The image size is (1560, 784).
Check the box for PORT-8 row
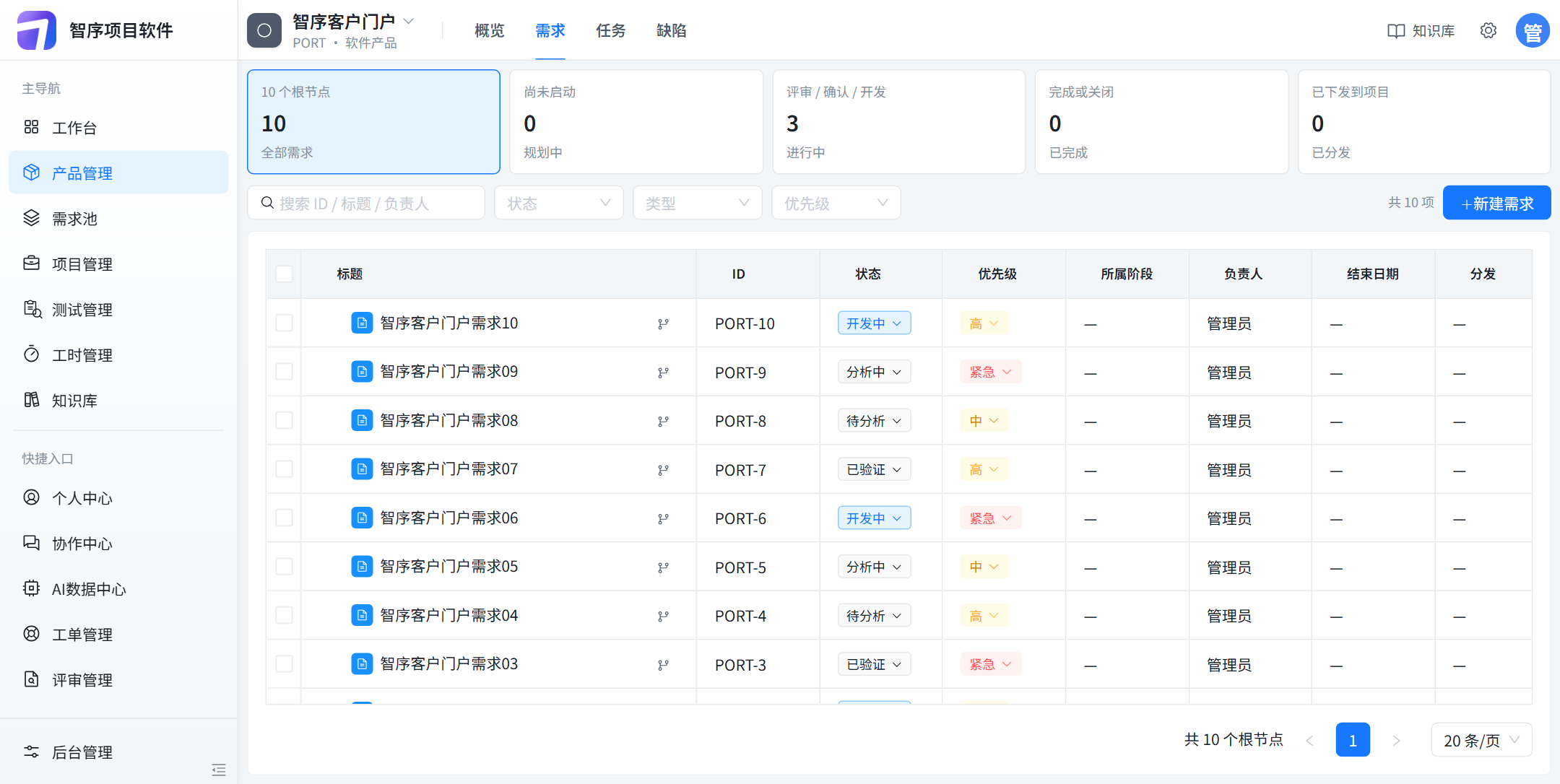pyautogui.click(x=285, y=420)
